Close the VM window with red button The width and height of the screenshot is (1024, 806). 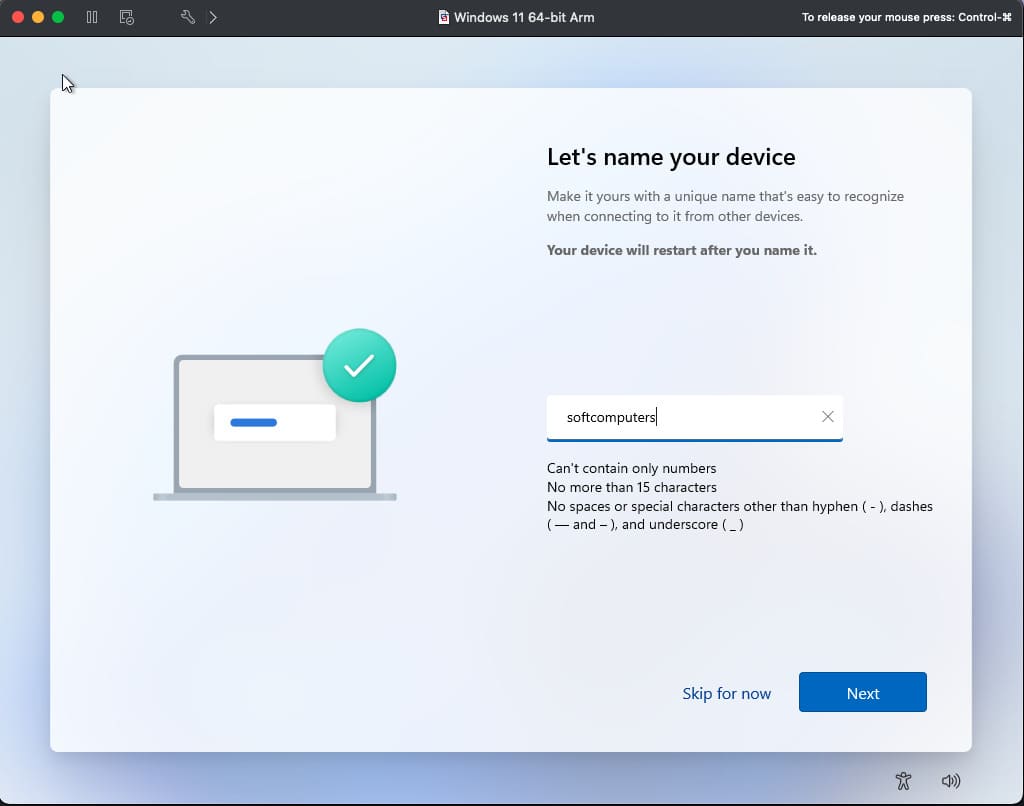[x=17, y=17]
